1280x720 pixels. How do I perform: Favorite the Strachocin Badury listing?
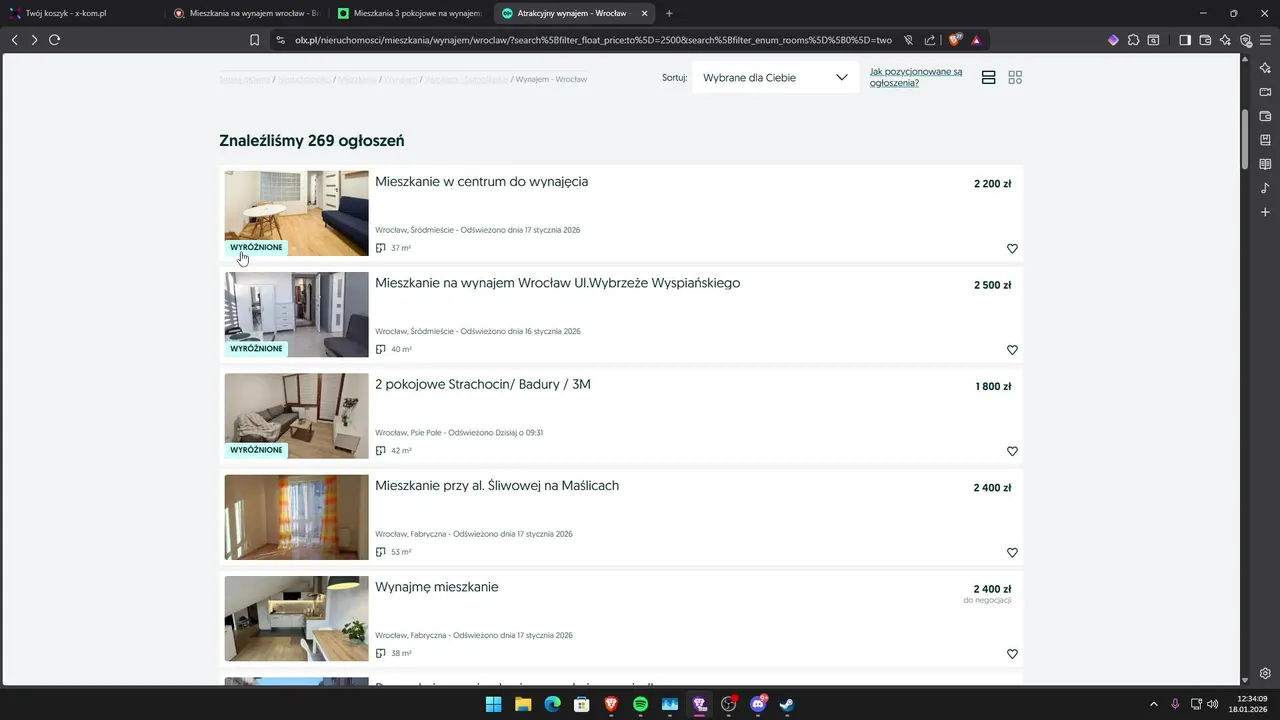tap(1012, 452)
